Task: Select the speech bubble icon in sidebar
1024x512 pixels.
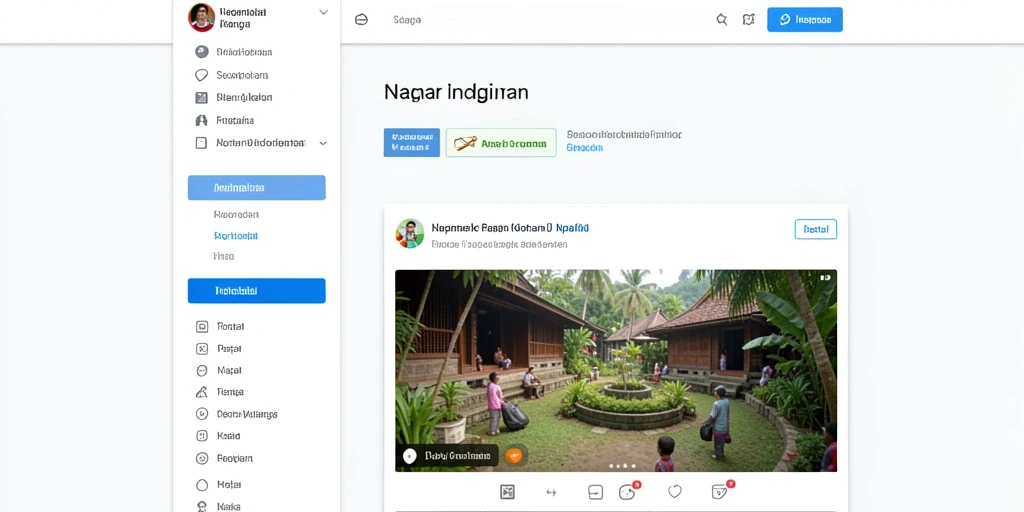Action: pyautogui.click(x=202, y=75)
